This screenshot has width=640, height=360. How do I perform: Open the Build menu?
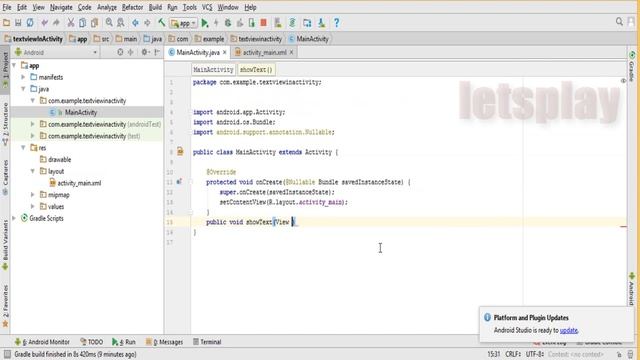tap(155, 7)
